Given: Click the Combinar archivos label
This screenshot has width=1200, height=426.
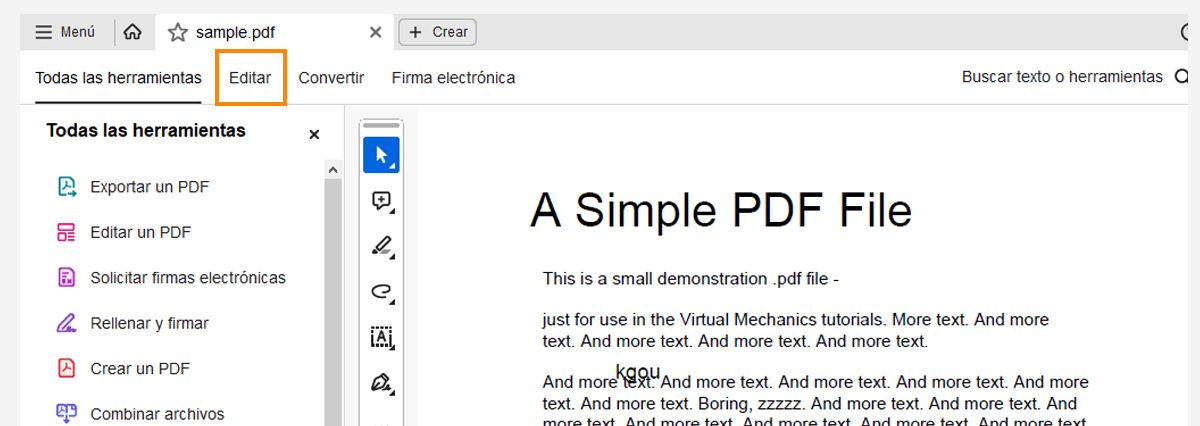Looking at the screenshot, I should coord(157,414).
